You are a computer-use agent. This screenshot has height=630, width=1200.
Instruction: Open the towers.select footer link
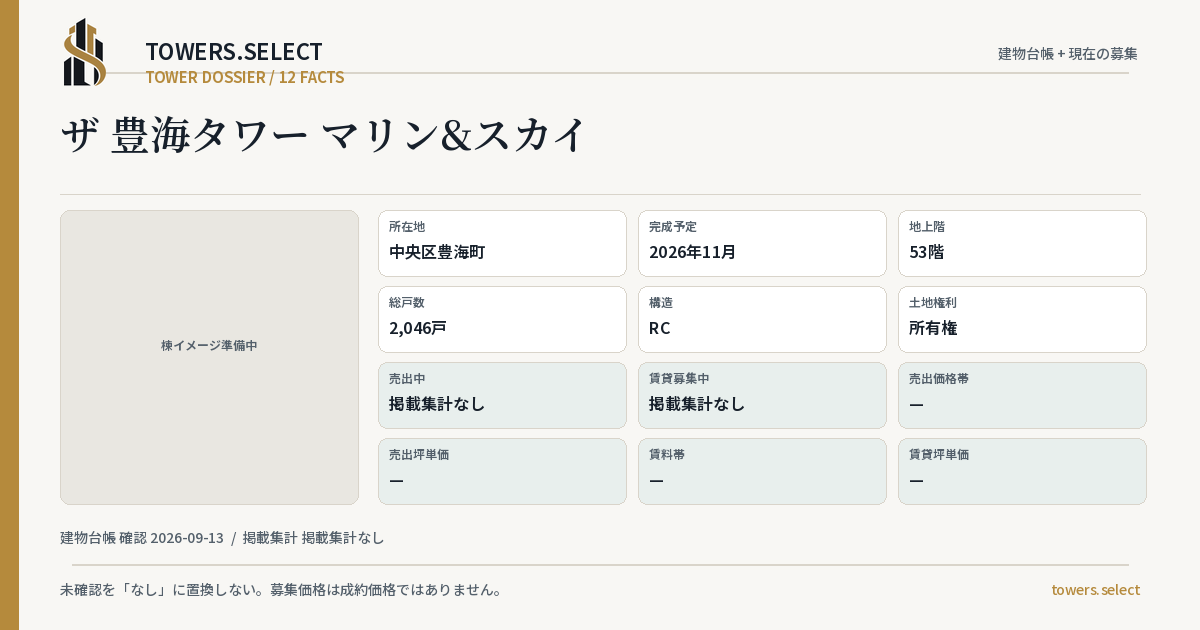(x=1095, y=589)
